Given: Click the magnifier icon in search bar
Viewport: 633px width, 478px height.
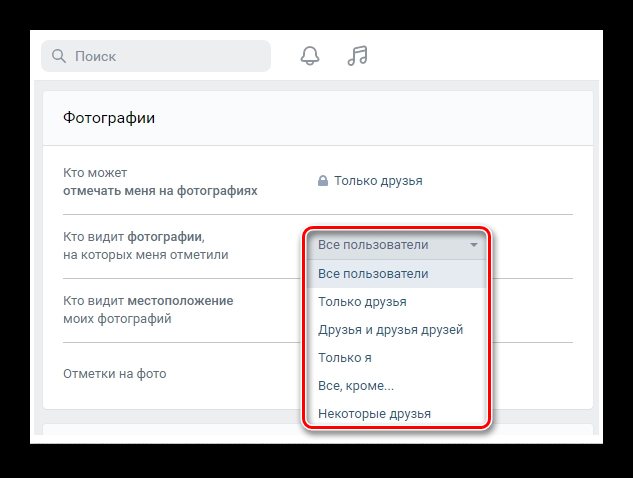Looking at the screenshot, I should click(59, 56).
